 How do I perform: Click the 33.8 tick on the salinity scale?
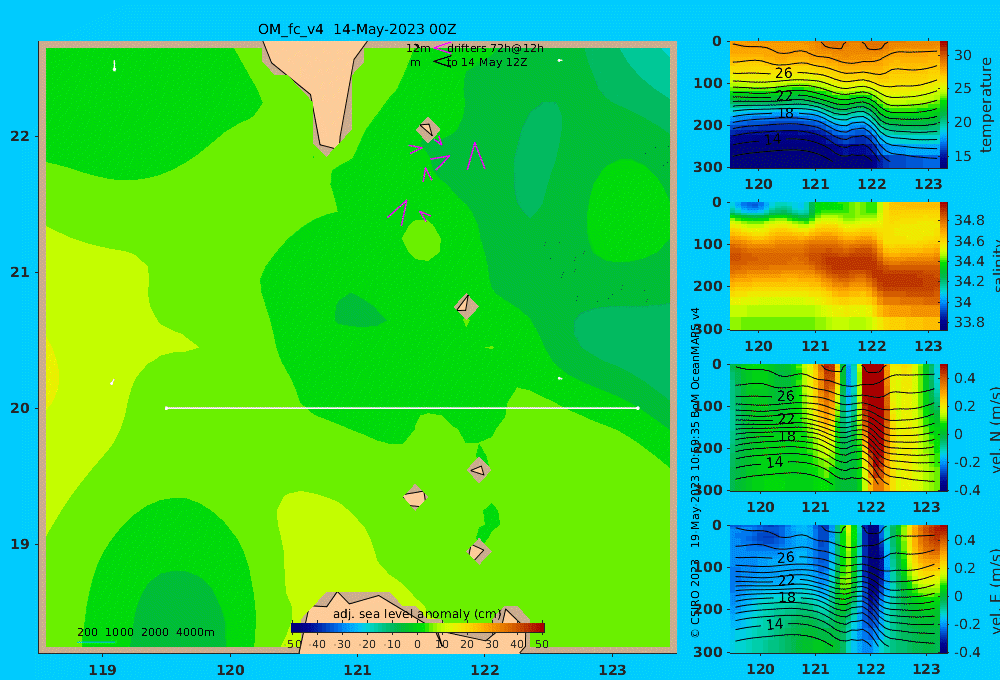pos(969,322)
